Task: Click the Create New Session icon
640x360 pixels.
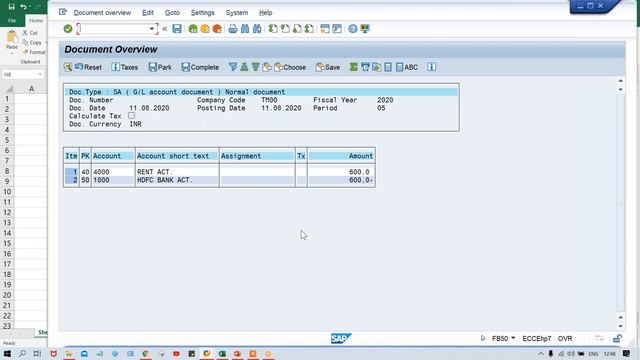Action: point(325,29)
